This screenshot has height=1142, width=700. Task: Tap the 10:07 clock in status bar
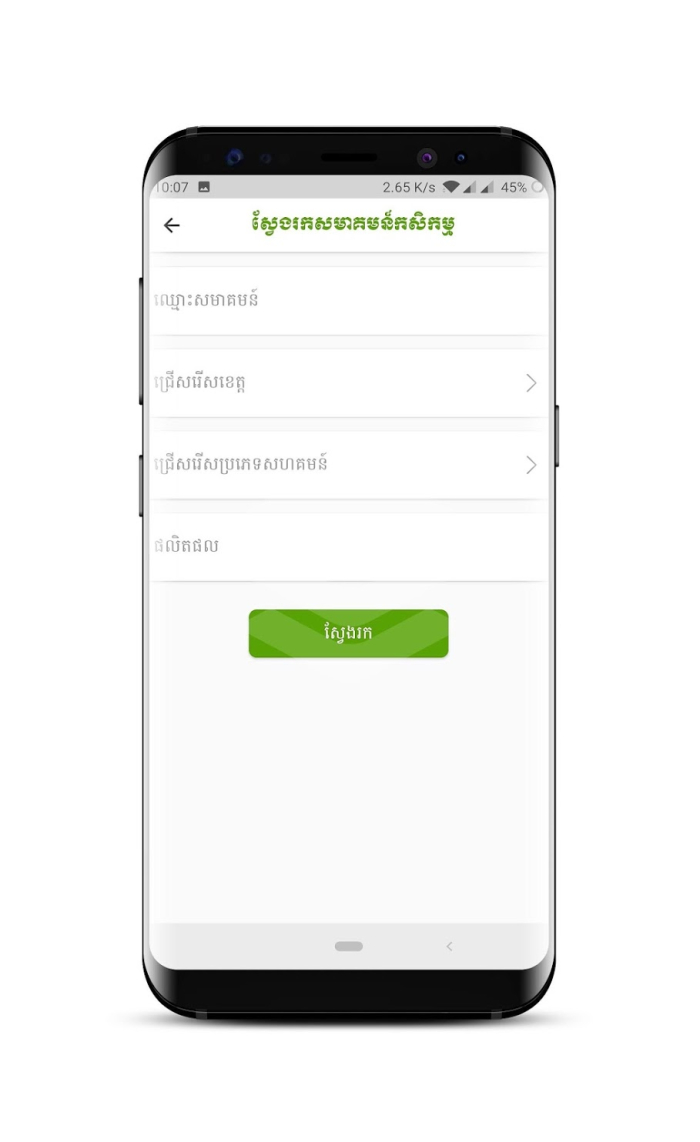coord(172,187)
